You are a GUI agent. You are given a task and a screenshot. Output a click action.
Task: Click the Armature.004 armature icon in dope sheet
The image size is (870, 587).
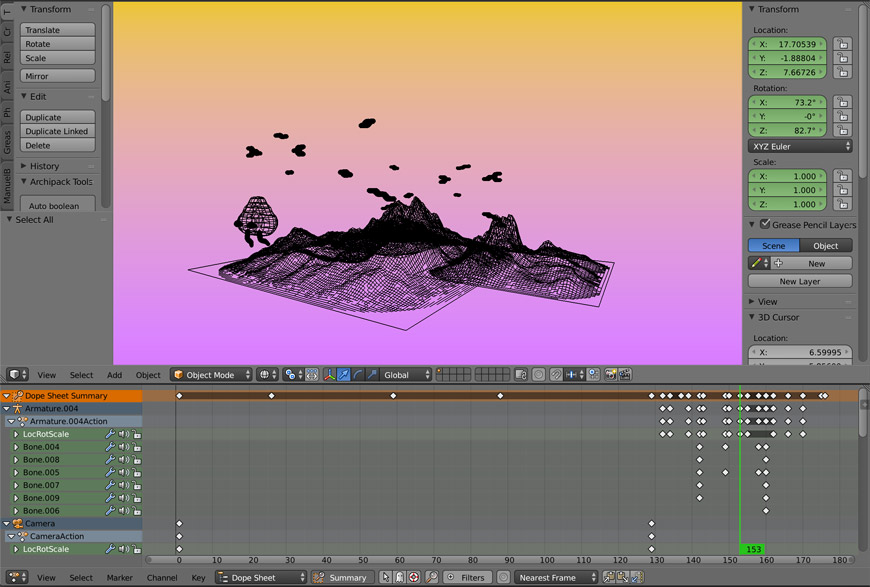pos(17,409)
